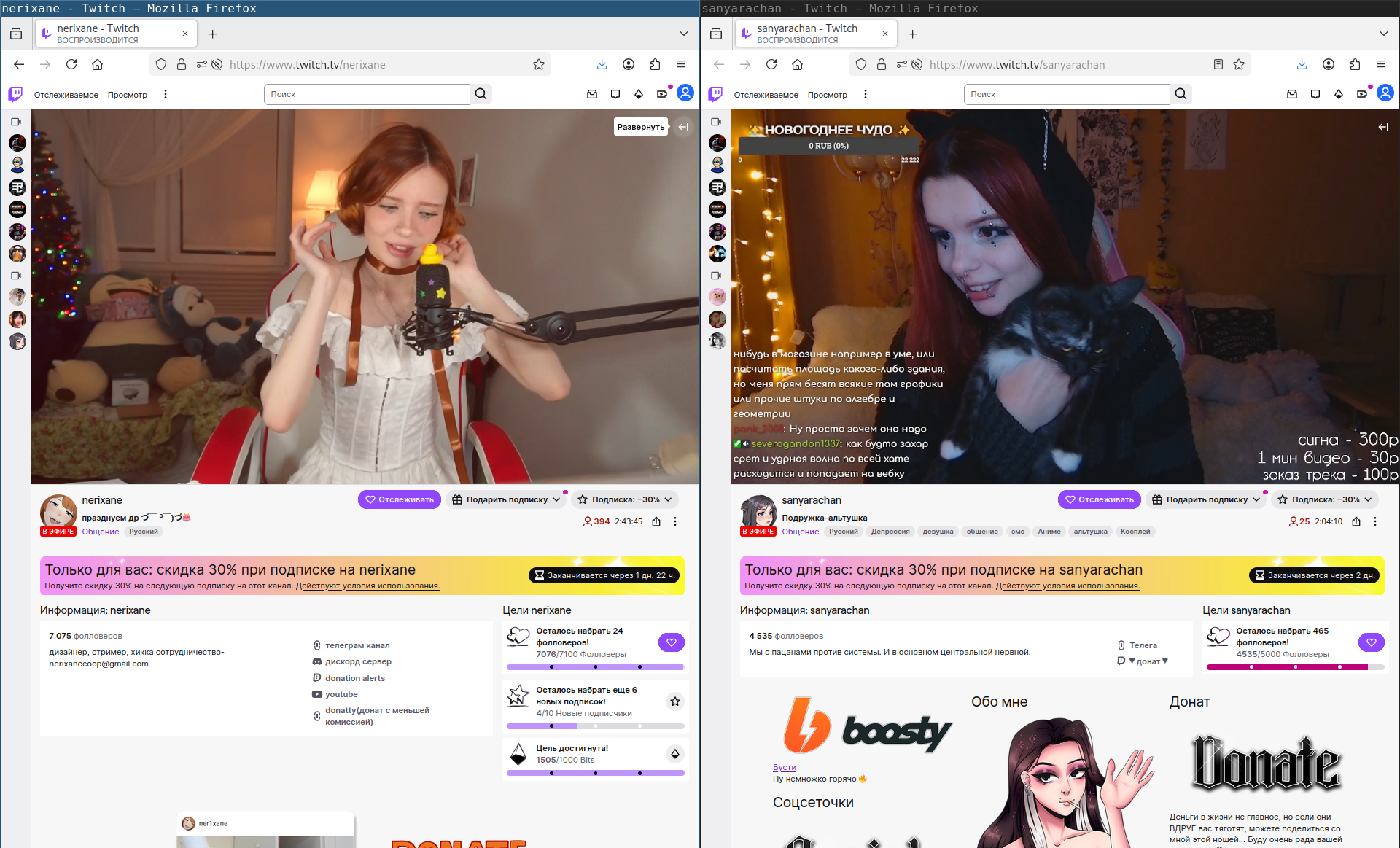Toggle star button on new subscribers goal

pos(675,701)
